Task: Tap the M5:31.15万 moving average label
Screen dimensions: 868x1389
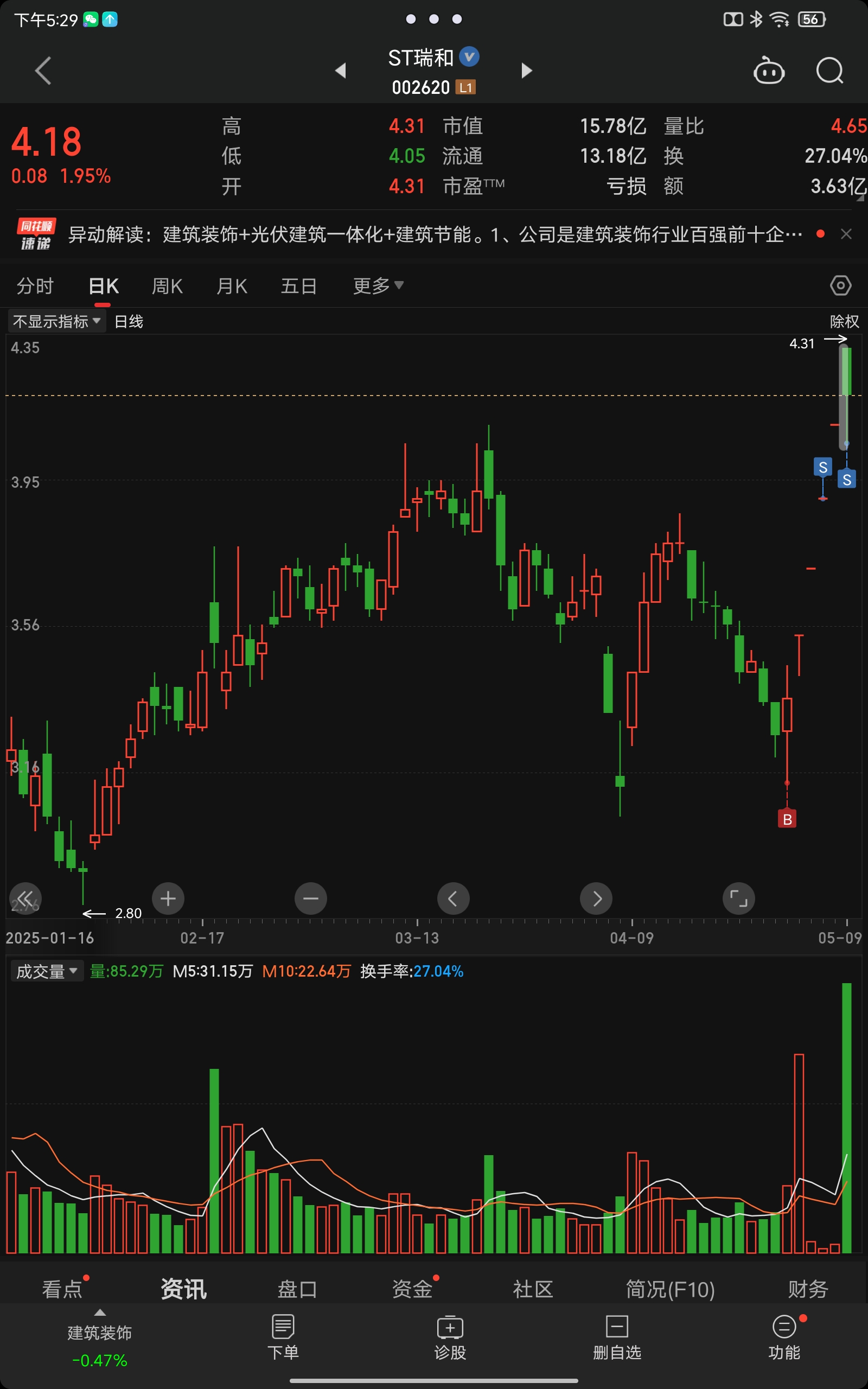Action: click(213, 971)
